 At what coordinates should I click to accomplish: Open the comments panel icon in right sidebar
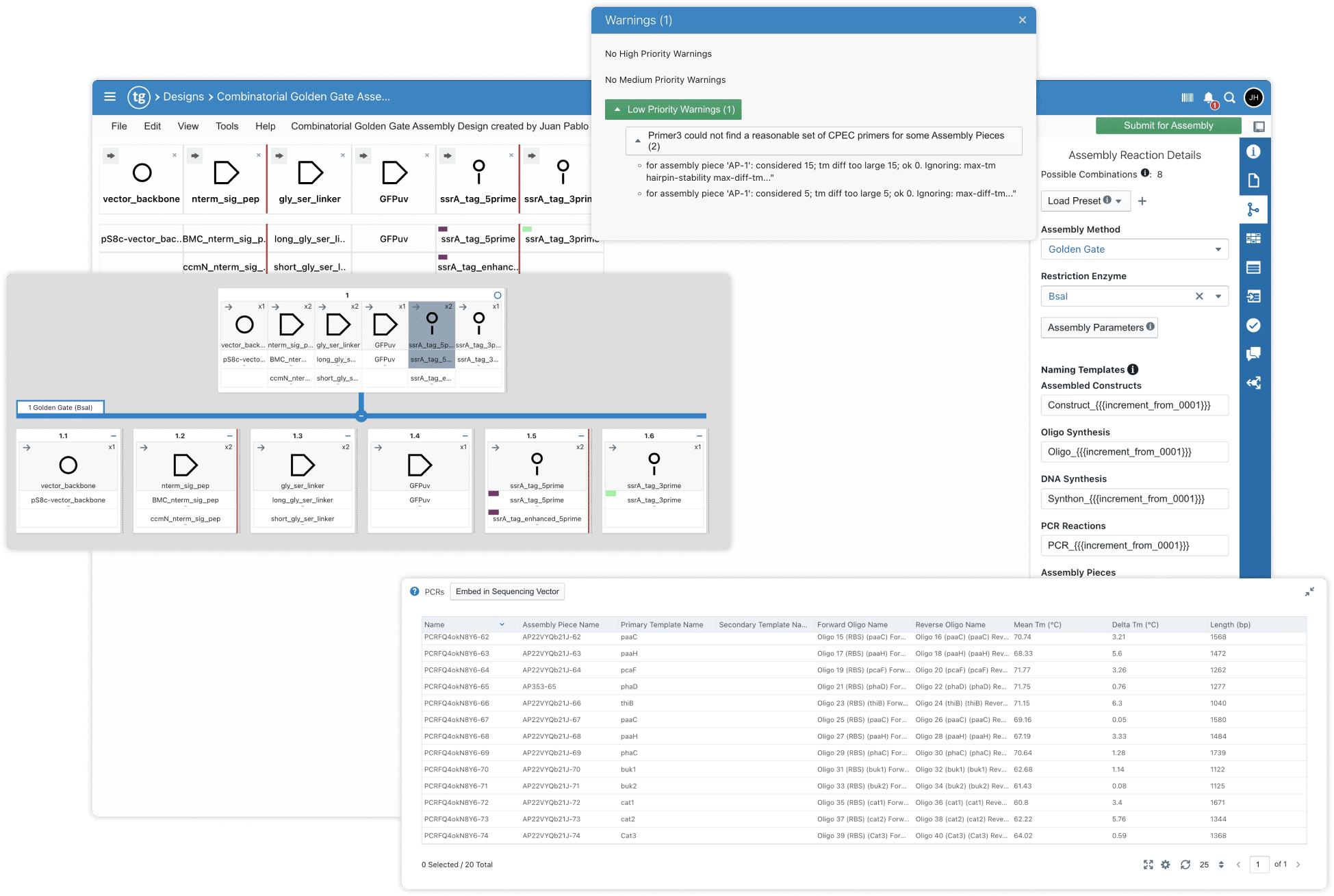click(1254, 353)
